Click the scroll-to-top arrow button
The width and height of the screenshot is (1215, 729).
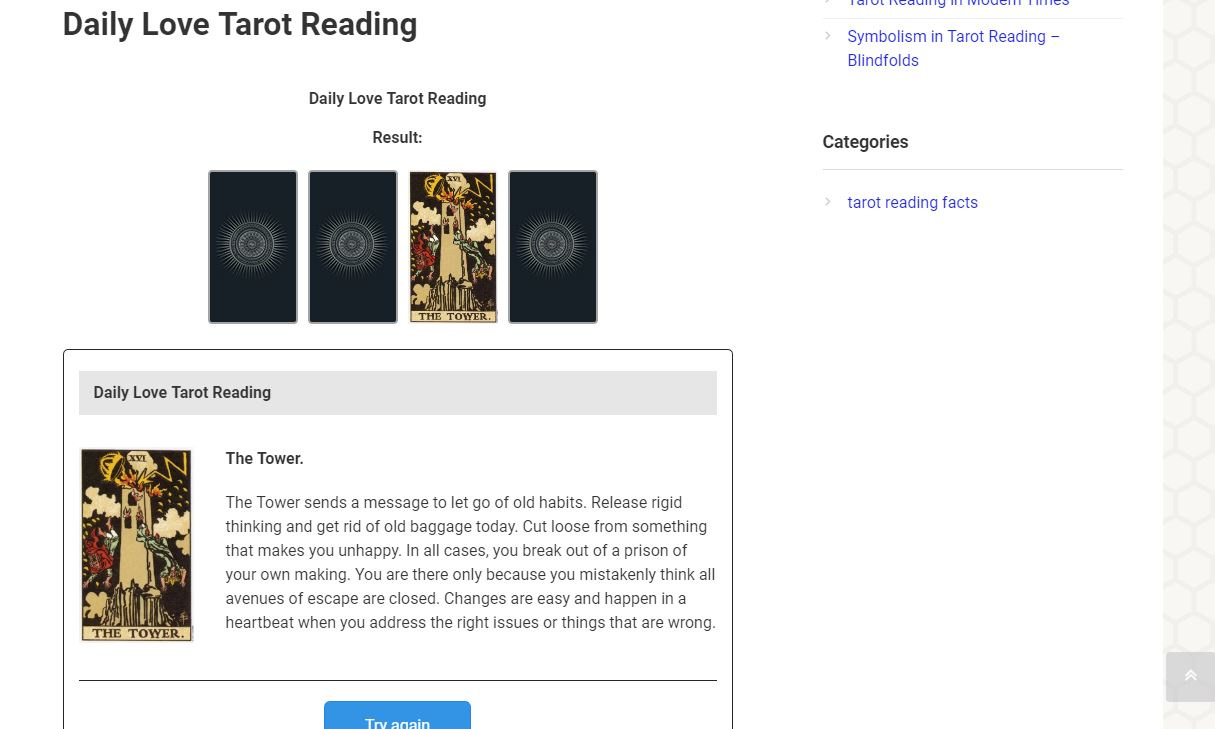(1190, 677)
